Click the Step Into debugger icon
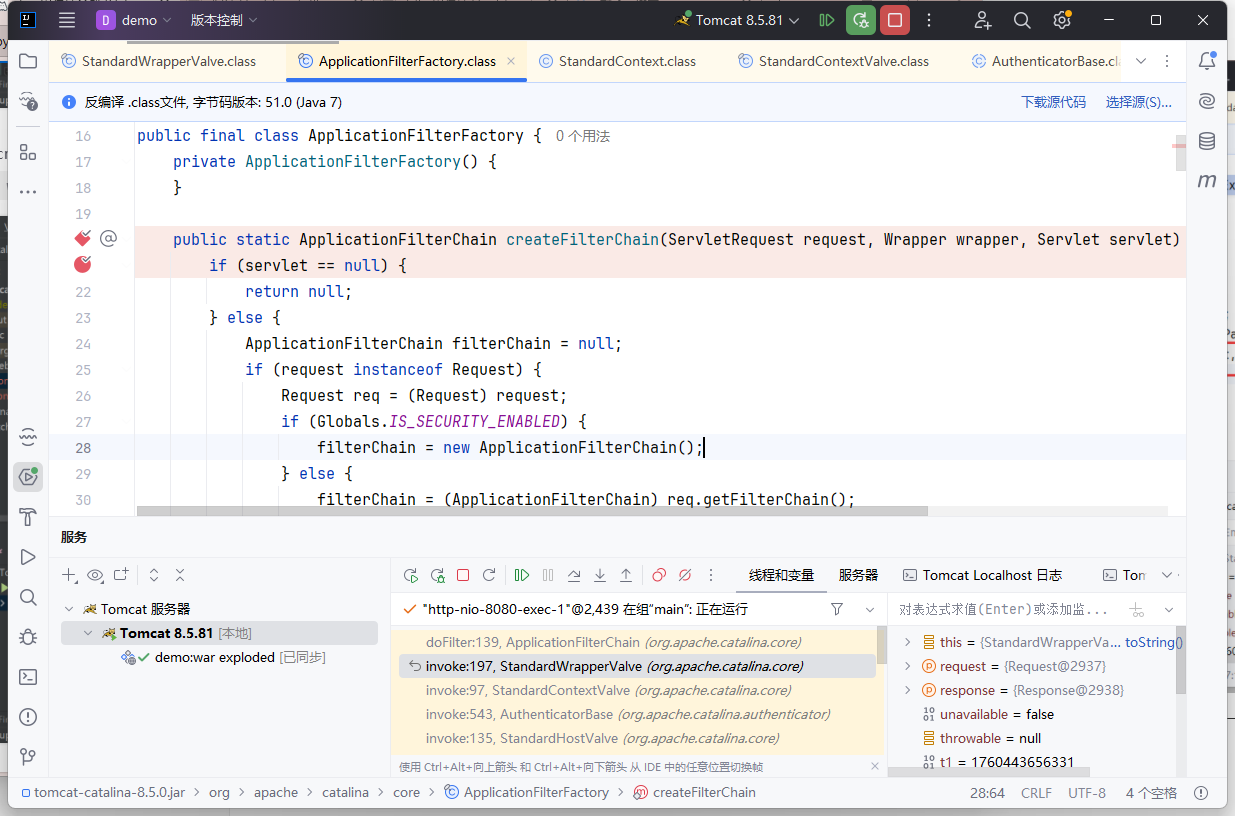Image resolution: width=1235 pixels, height=816 pixels. coord(600,575)
